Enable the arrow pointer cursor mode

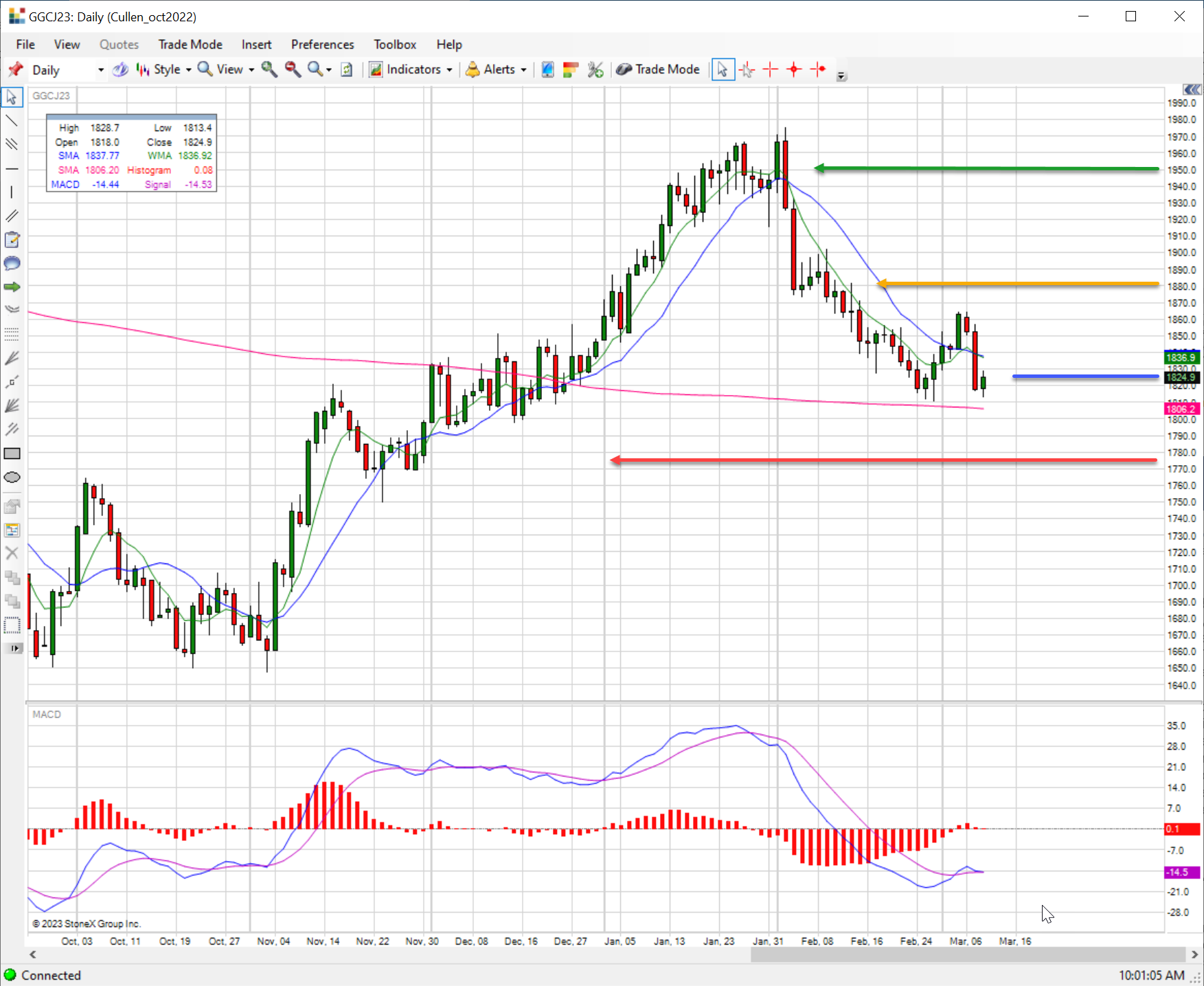click(x=723, y=69)
